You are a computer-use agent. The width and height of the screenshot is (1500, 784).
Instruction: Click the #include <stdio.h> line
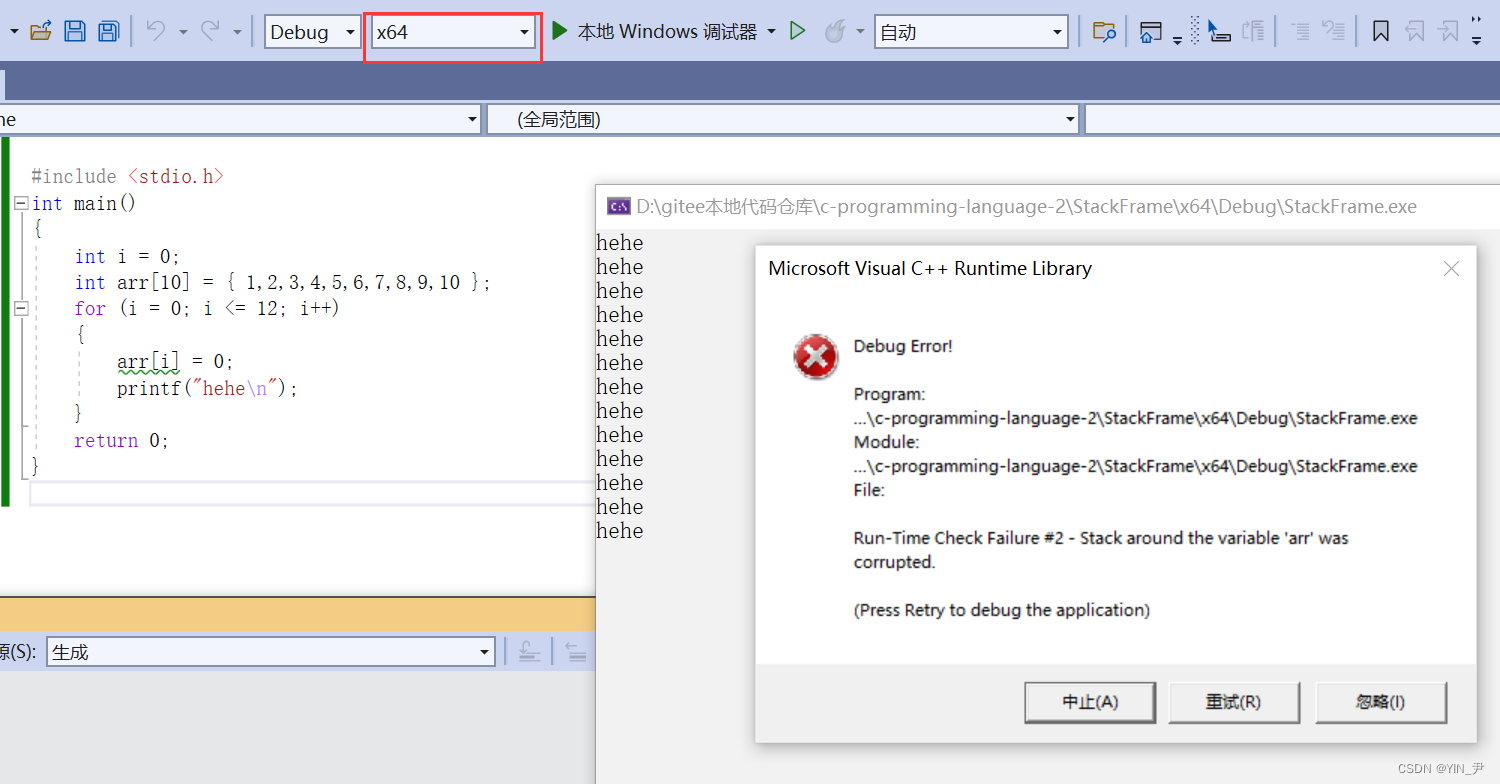[128, 176]
